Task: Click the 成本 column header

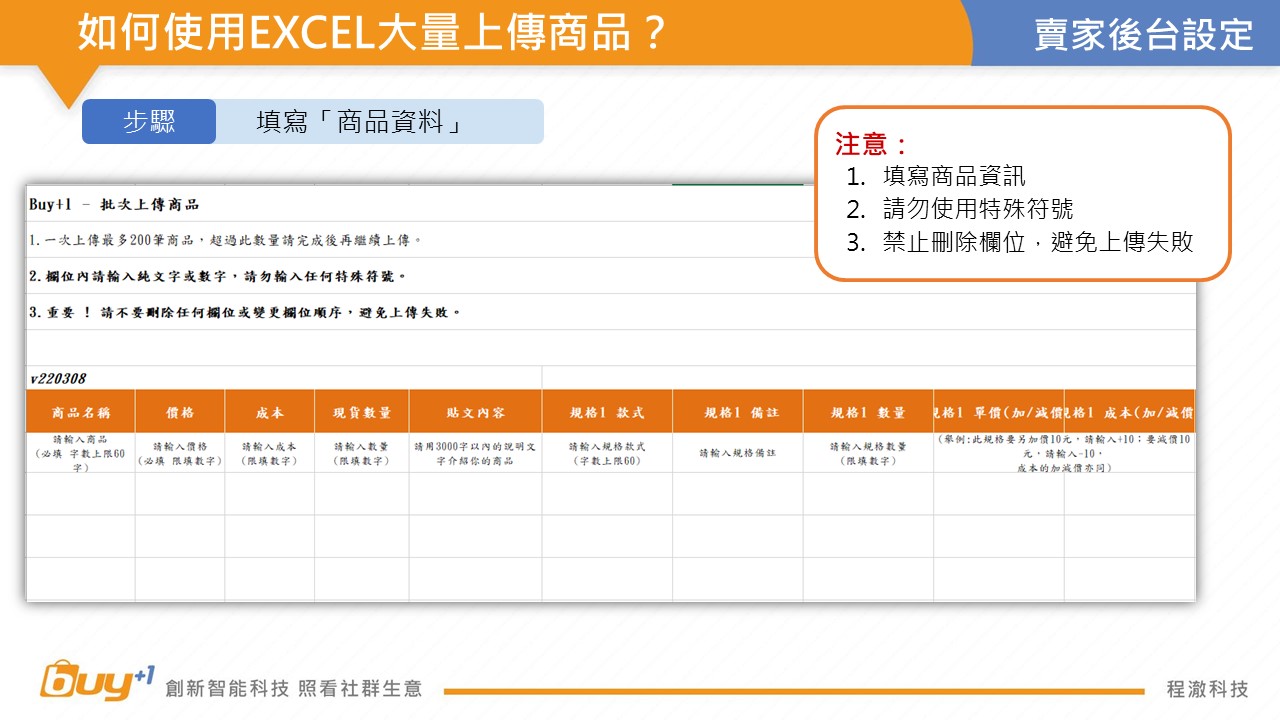Action: [x=270, y=412]
